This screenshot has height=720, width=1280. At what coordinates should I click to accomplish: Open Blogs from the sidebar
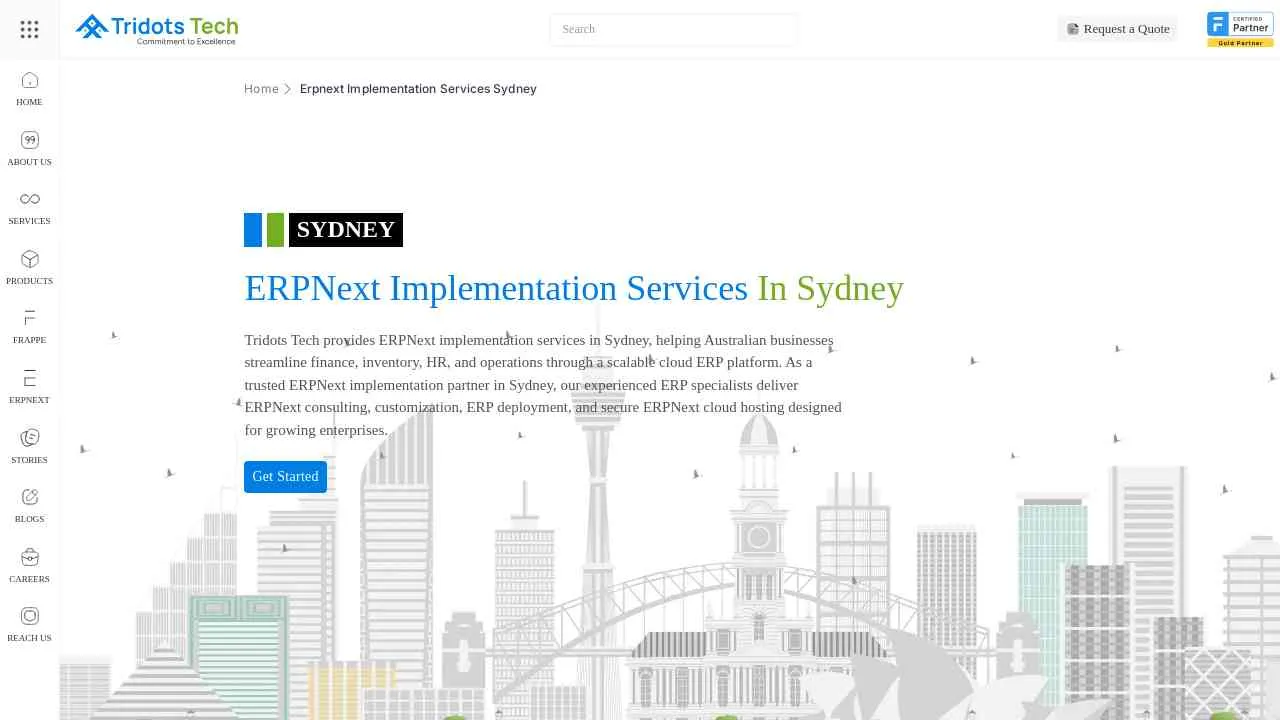coord(29,505)
